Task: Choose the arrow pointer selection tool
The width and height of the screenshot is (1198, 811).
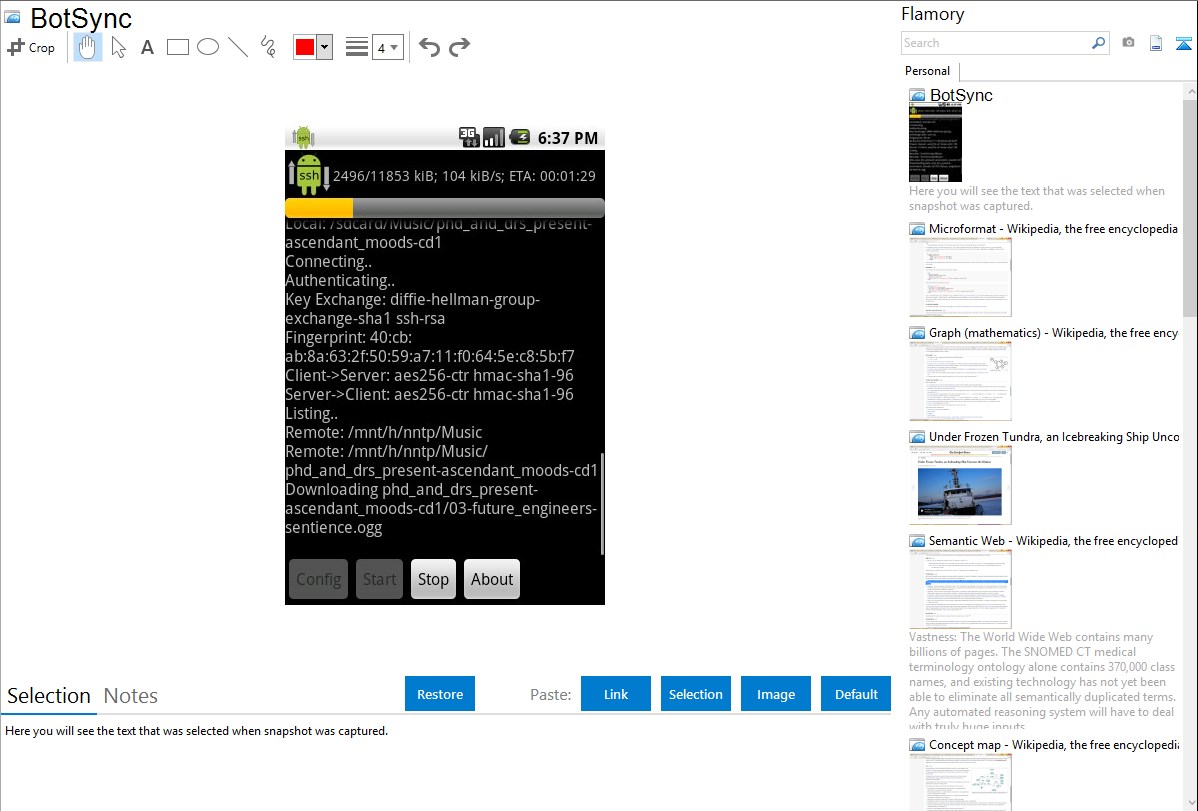Action: pos(118,47)
